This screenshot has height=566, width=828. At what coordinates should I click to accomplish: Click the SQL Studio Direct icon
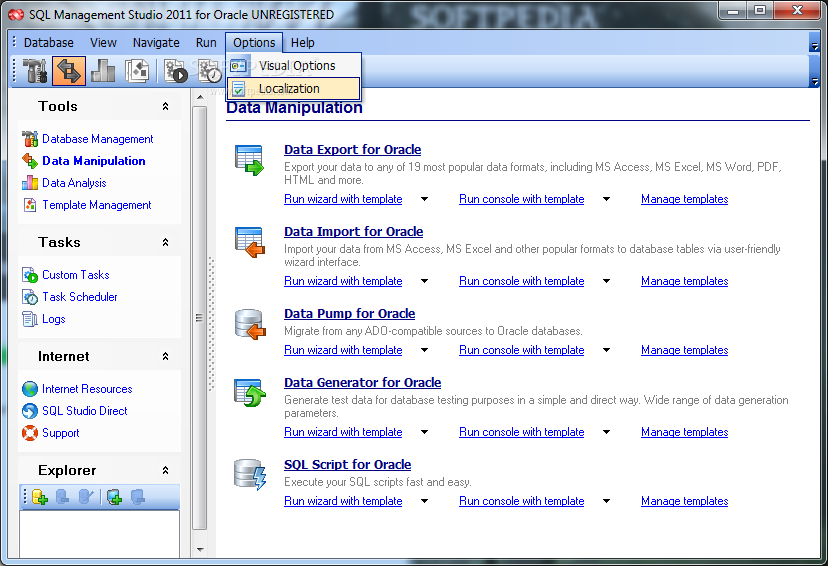pos(30,411)
